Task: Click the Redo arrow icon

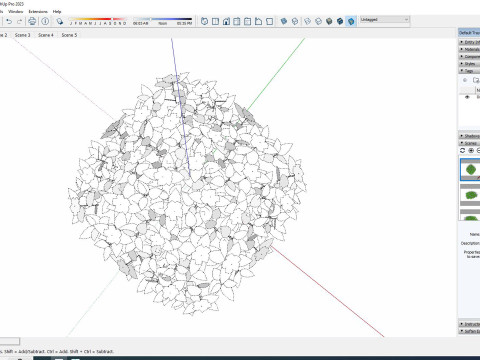Action: pyautogui.click(x=20, y=22)
